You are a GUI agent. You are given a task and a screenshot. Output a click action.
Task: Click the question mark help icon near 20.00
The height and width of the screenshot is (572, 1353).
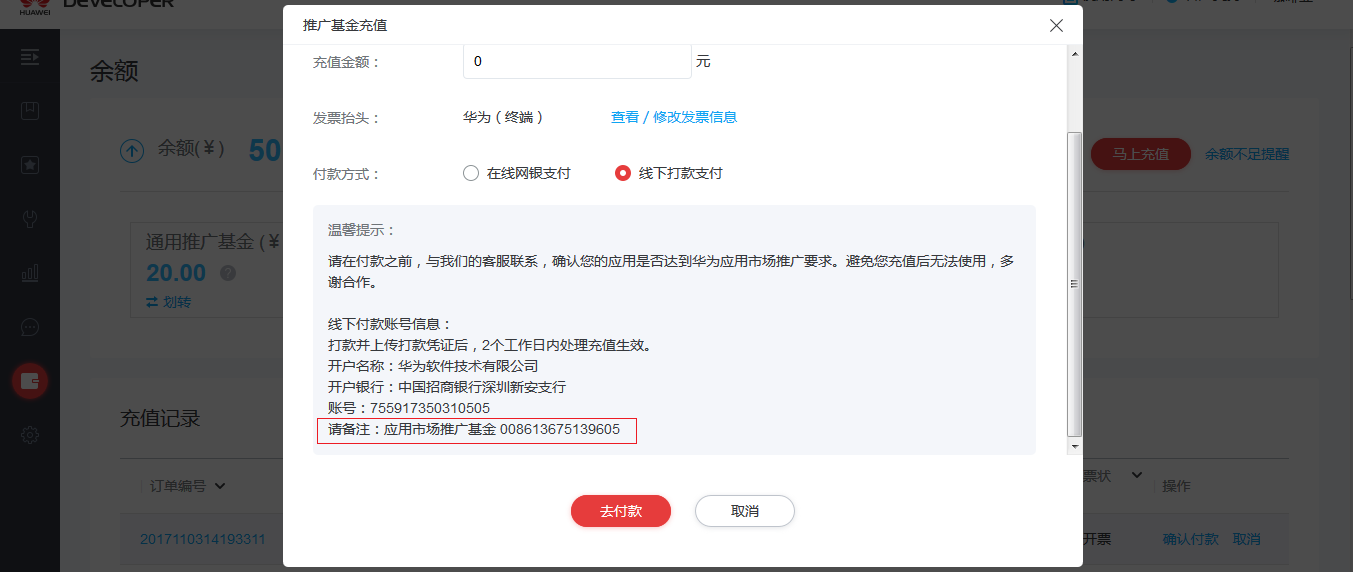[228, 273]
